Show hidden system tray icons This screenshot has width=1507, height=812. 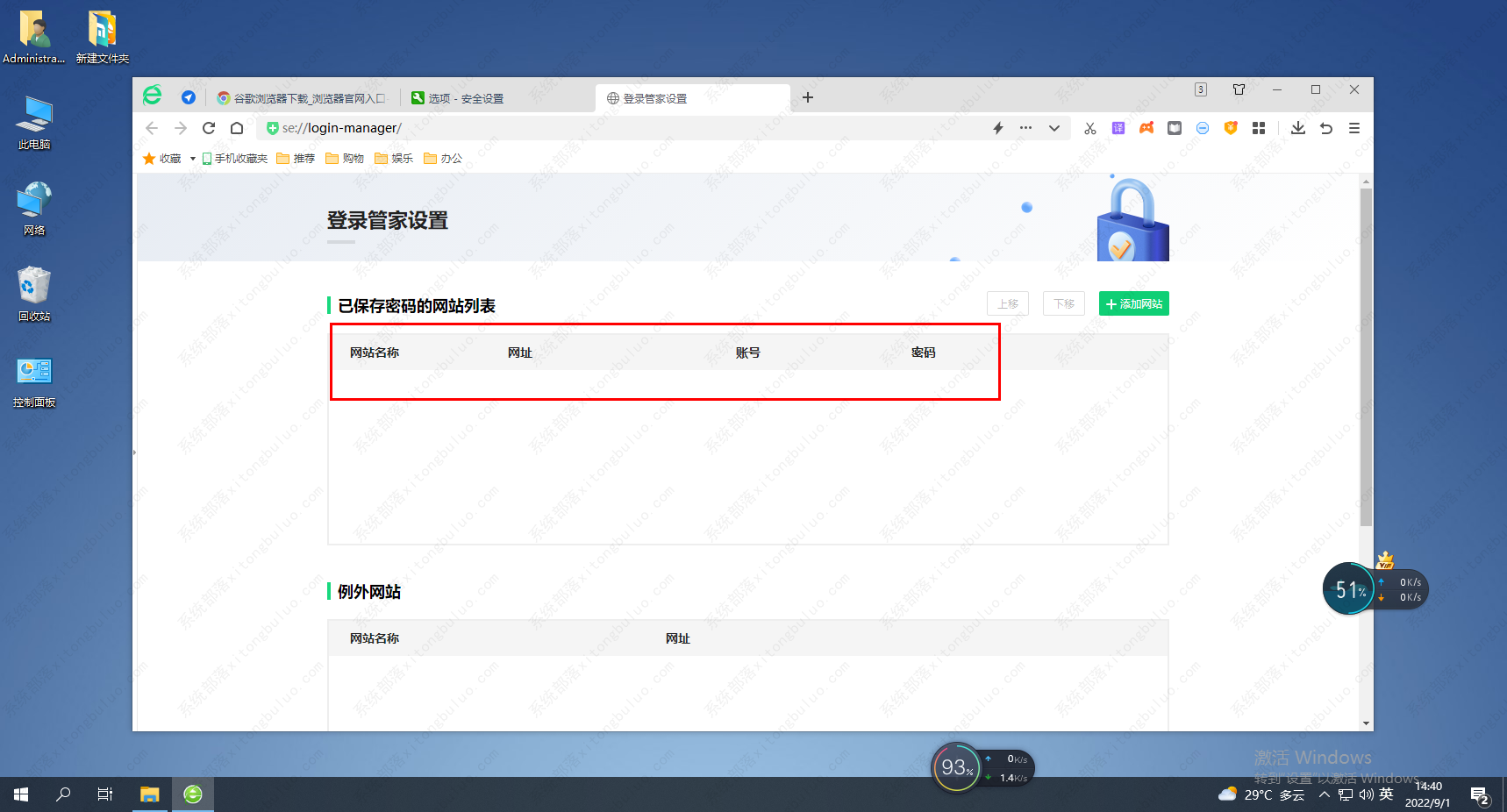point(1325,794)
